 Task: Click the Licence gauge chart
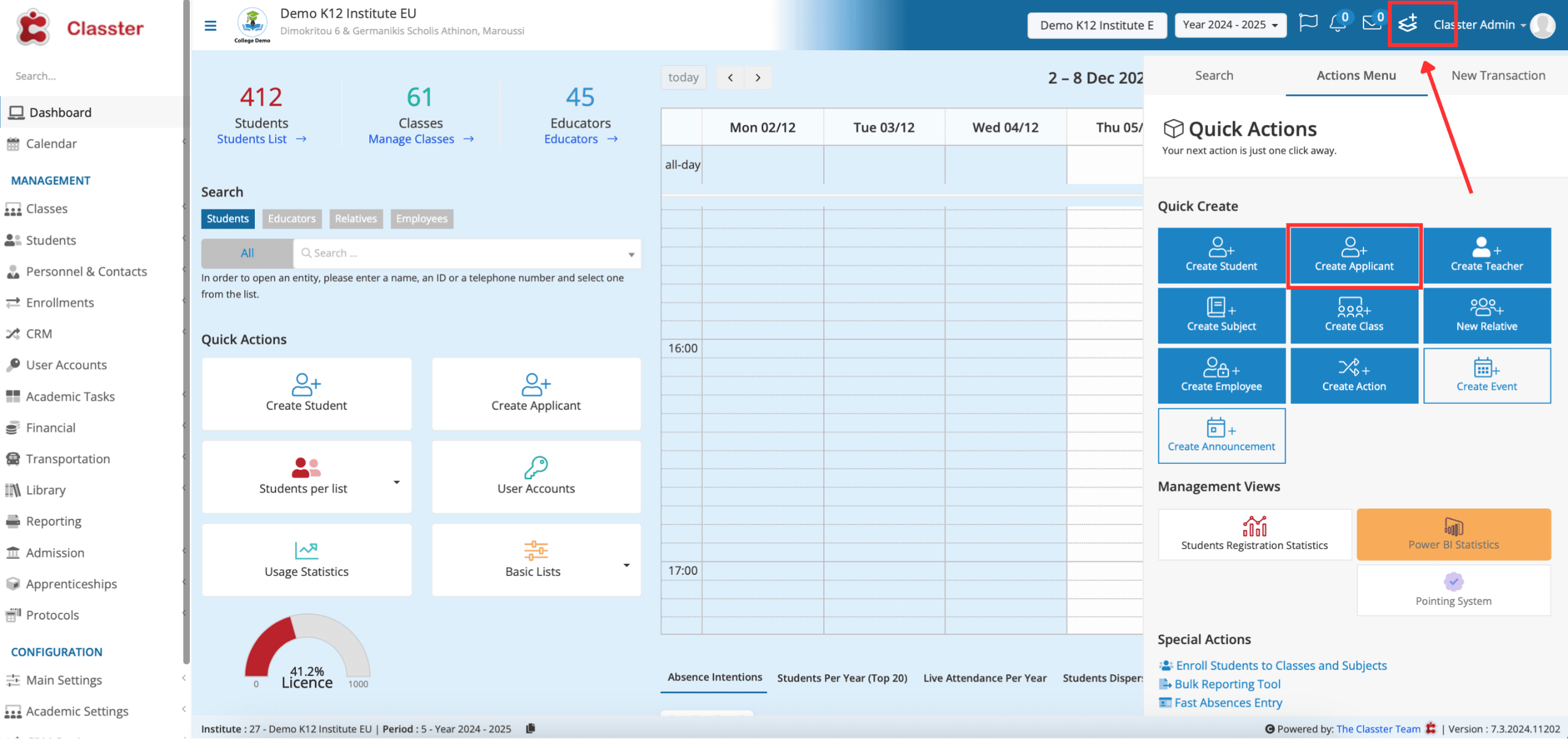coord(307,651)
